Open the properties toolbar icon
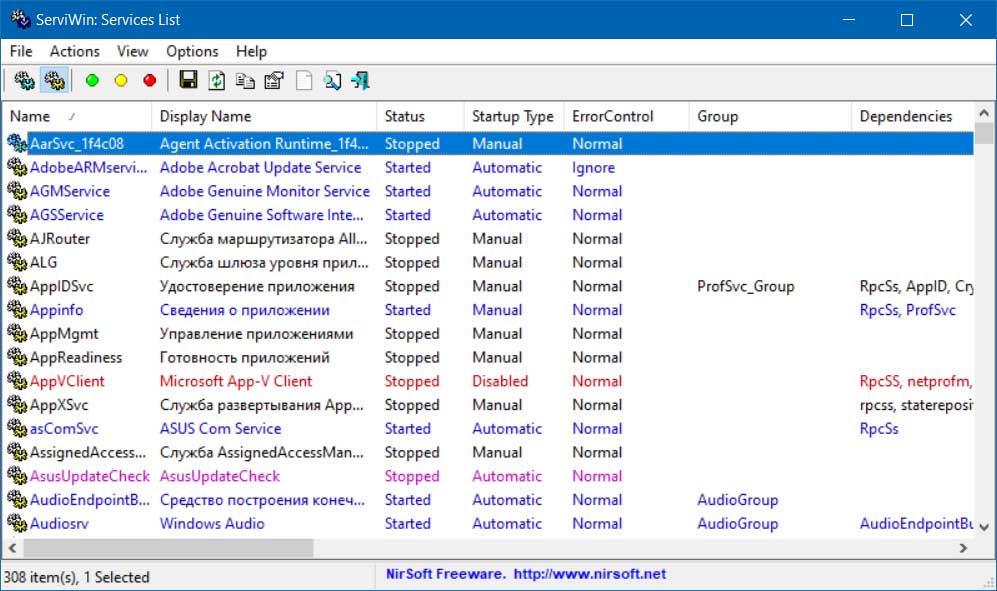The image size is (997, 591). point(274,81)
